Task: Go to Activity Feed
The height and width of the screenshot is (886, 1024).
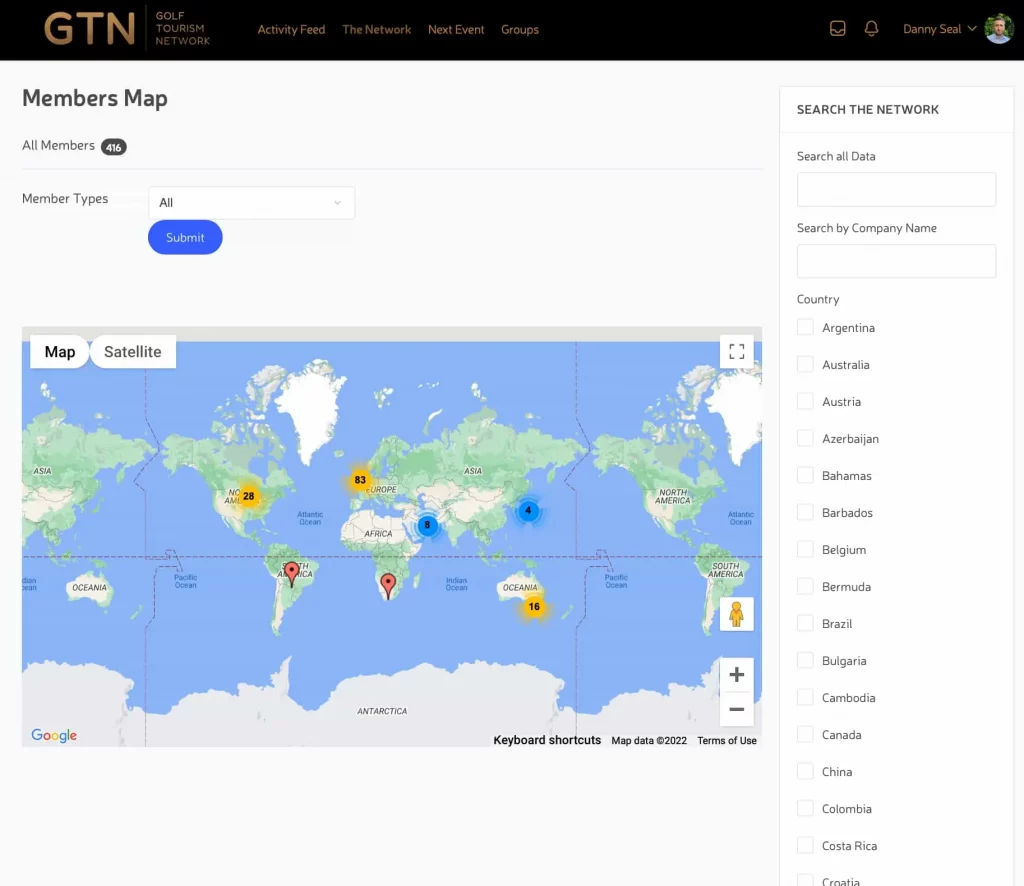Action: (x=291, y=30)
